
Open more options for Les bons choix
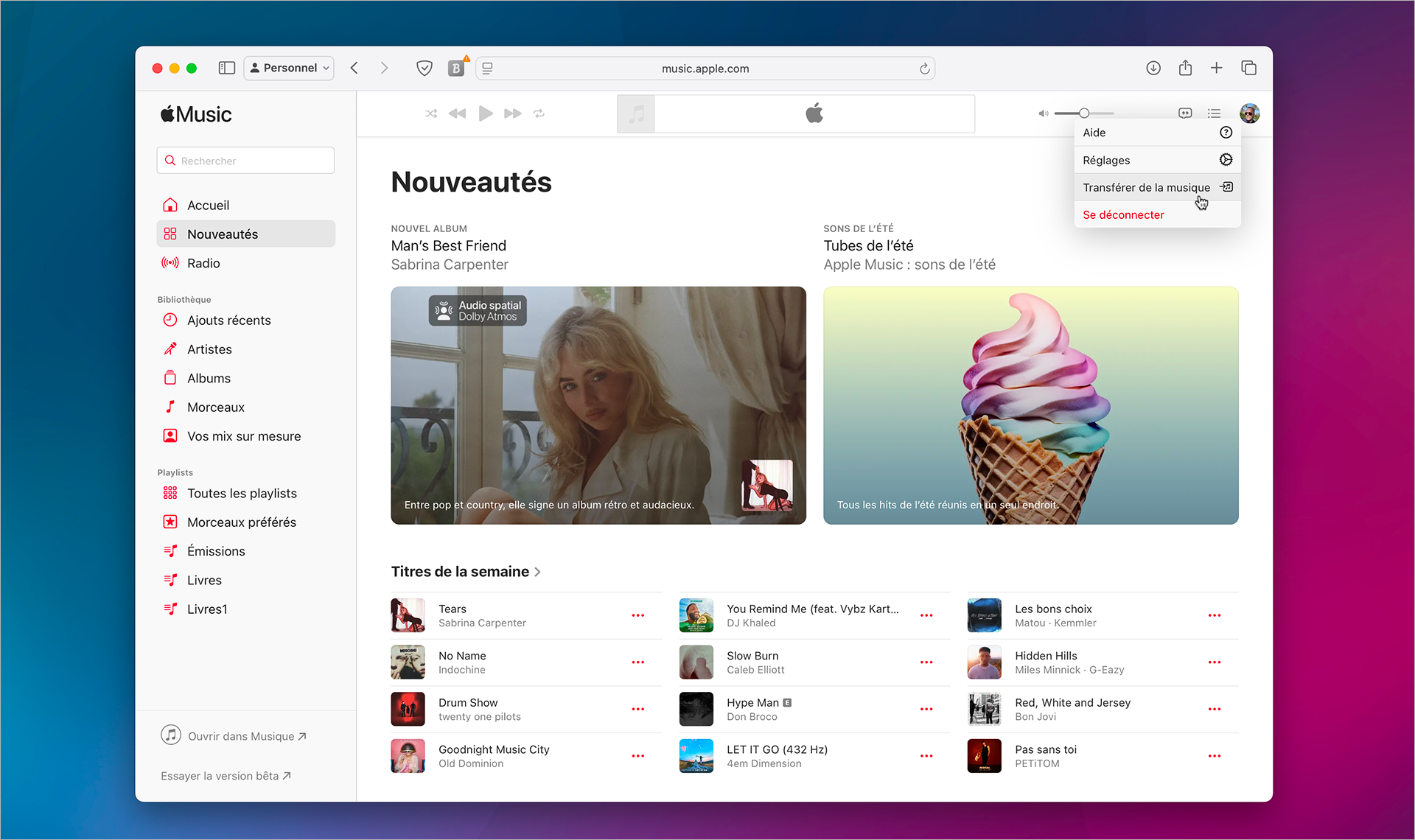point(1215,615)
